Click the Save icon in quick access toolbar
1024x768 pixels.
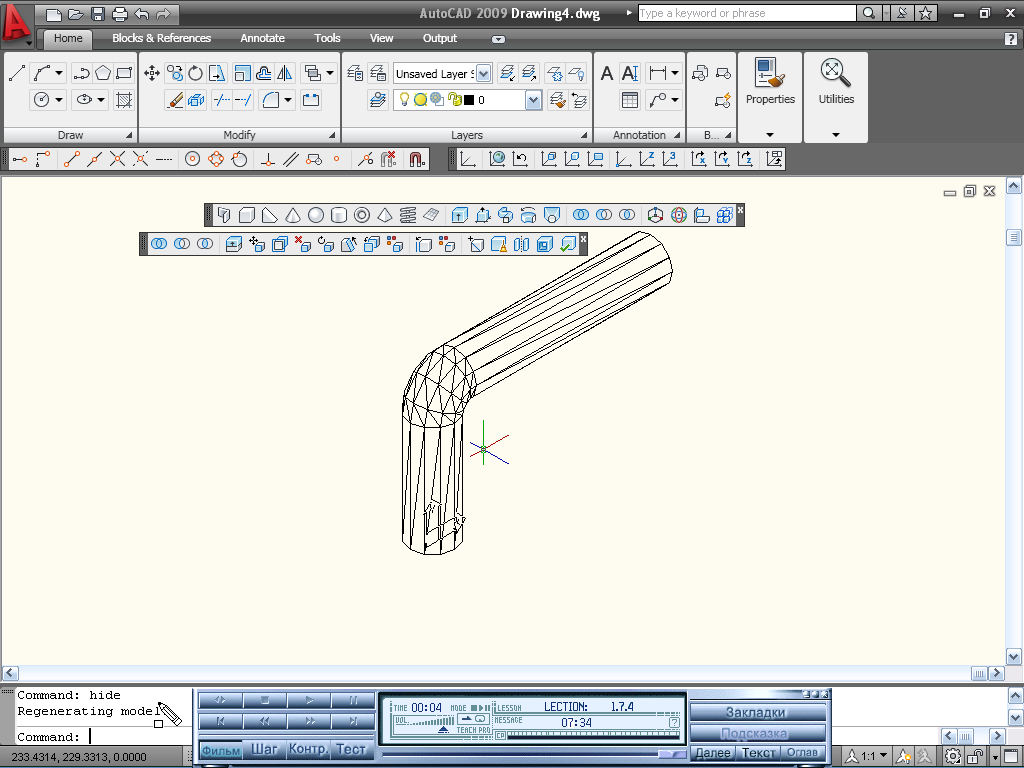pos(98,14)
